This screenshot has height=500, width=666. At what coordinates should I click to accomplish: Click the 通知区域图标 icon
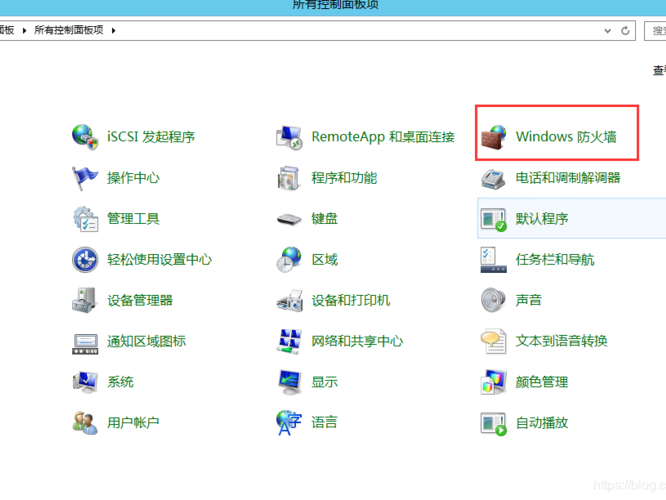point(85,343)
